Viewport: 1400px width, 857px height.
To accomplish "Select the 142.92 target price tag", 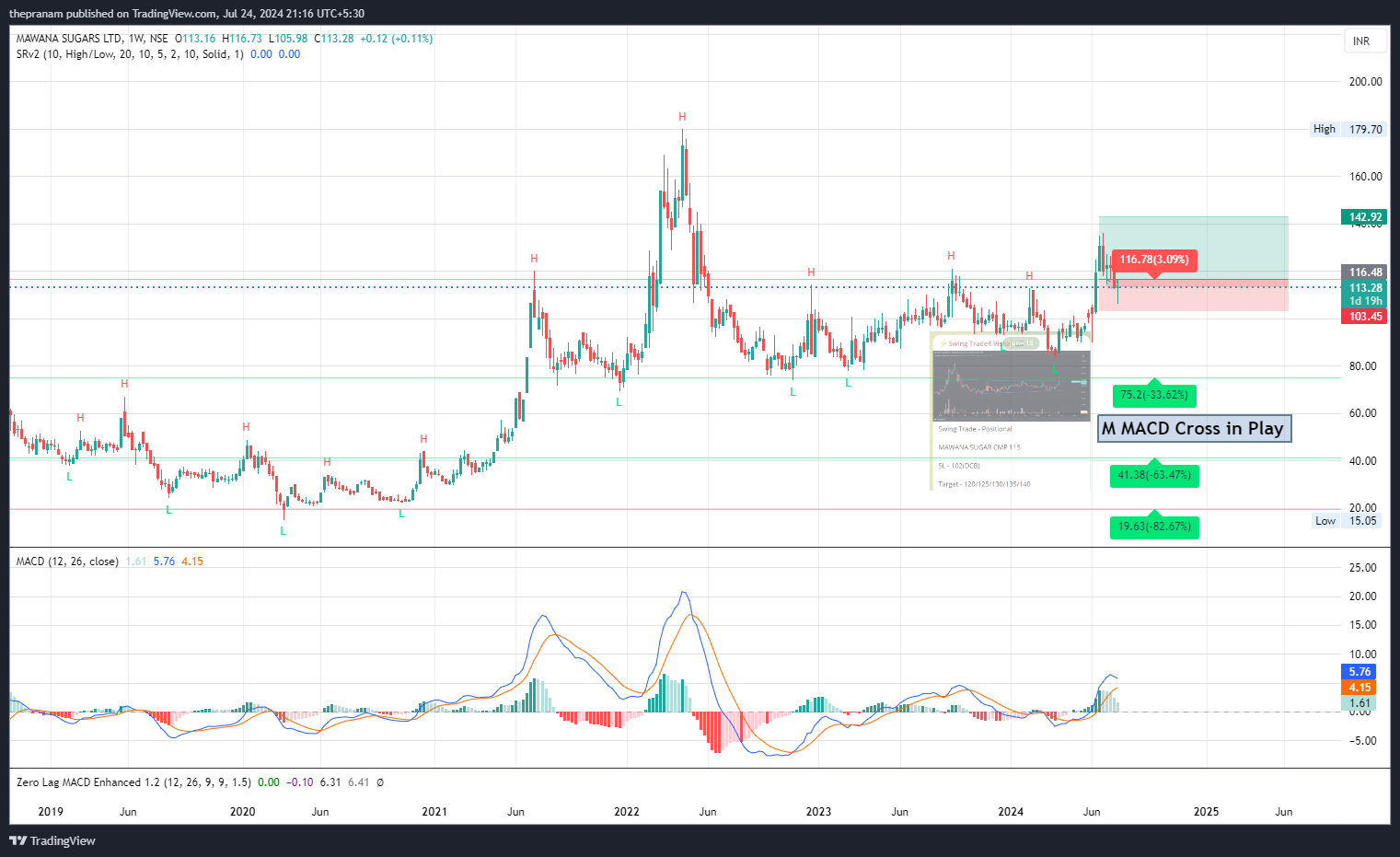I will click(x=1365, y=217).
